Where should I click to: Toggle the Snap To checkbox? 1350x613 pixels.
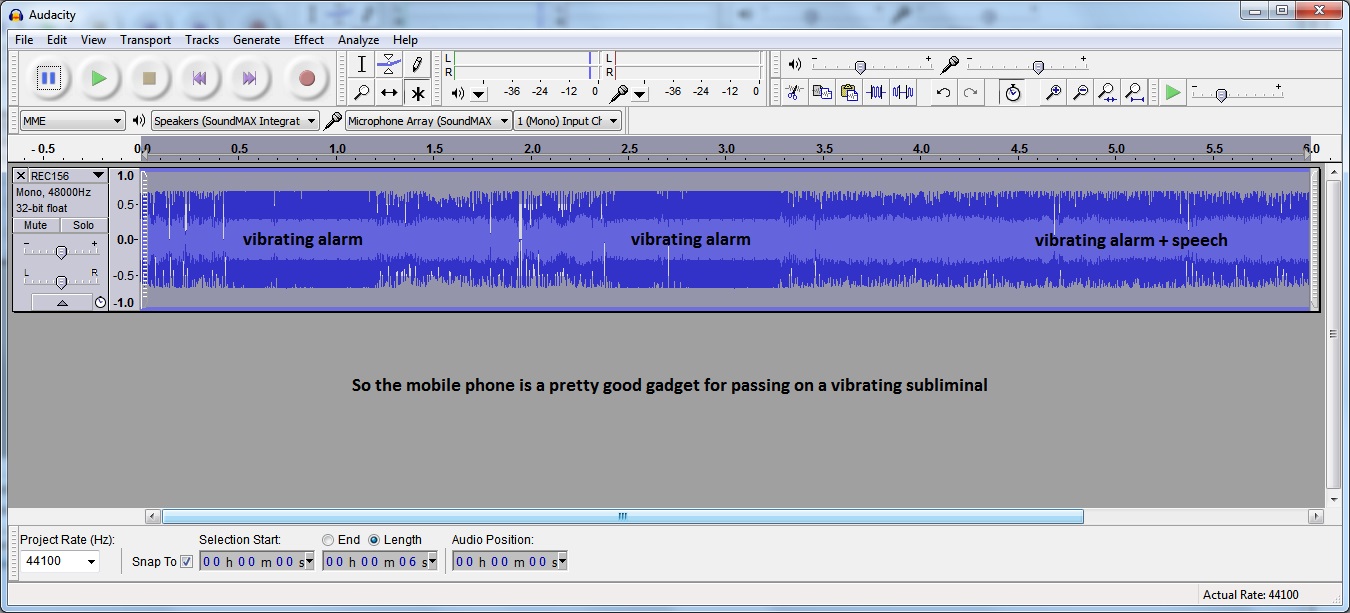[x=186, y=562]
